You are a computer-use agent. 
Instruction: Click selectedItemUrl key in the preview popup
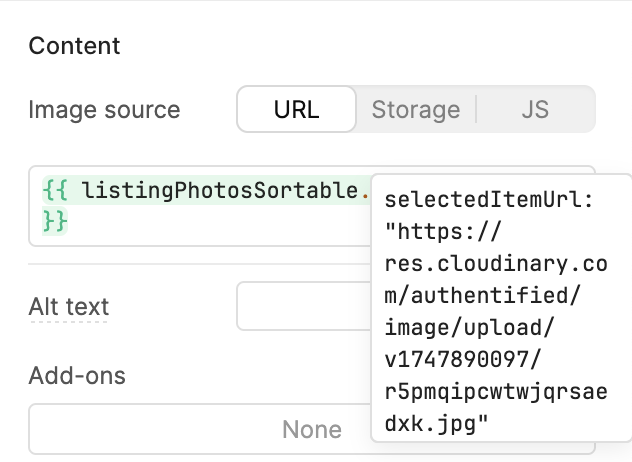click(489, 199)
